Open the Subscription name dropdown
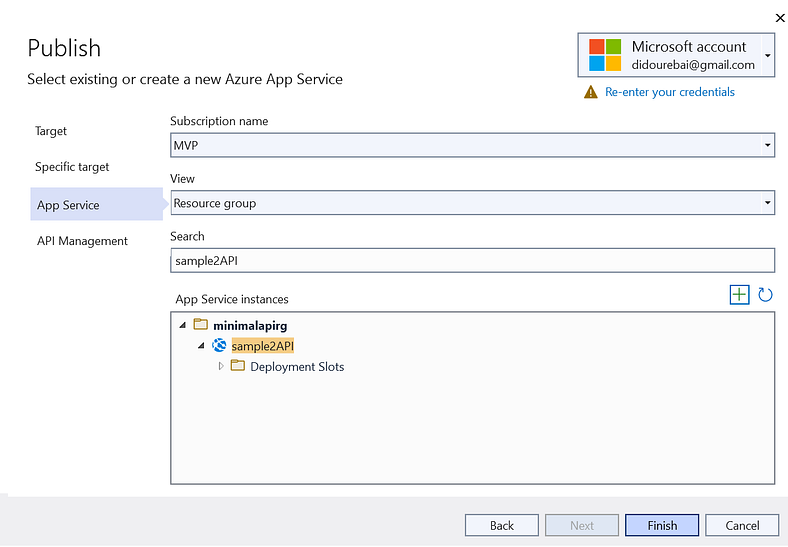Screen dimensions: 788x547 click(x=767, y=146)
